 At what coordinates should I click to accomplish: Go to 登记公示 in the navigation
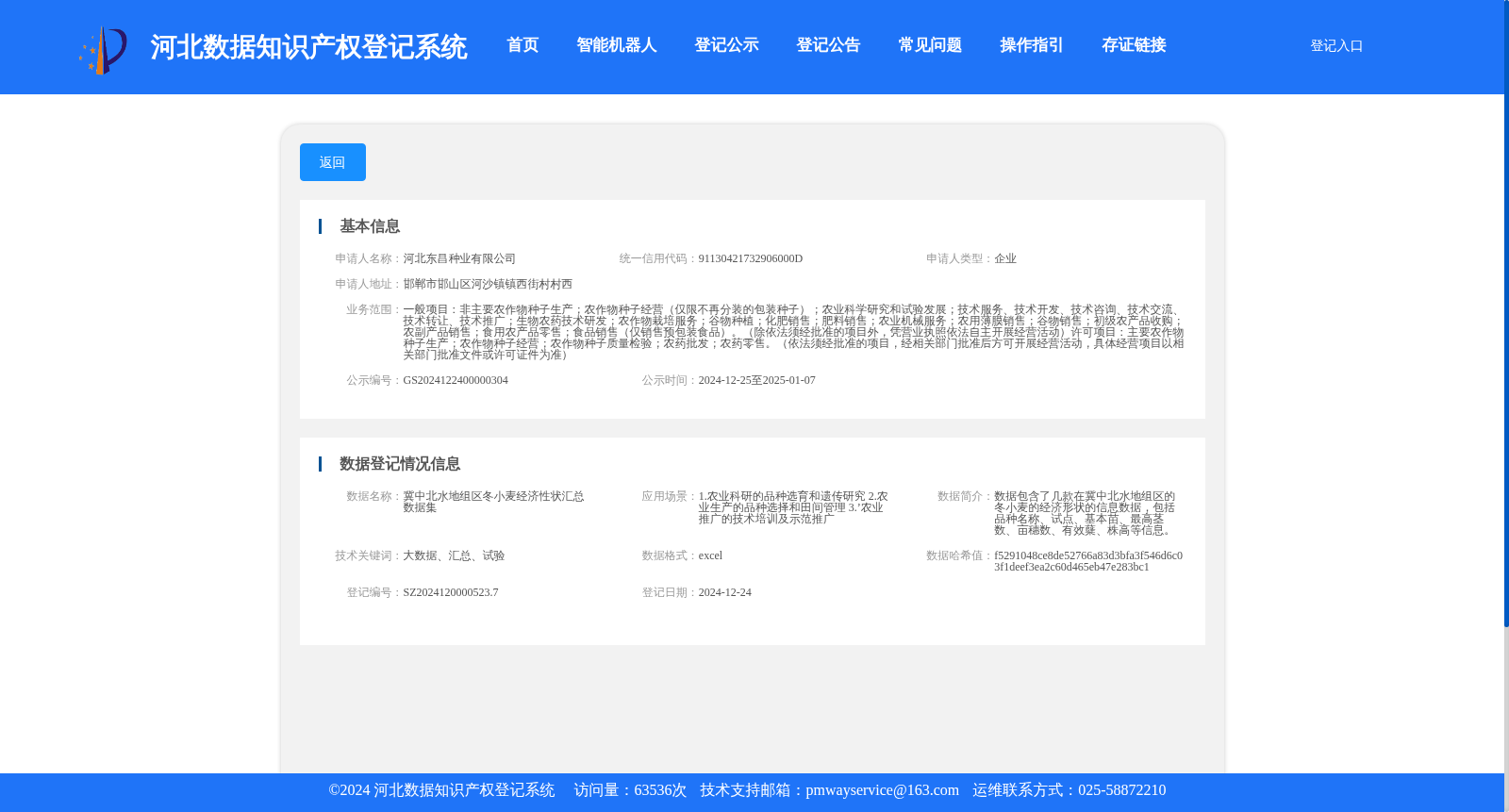[726, 45]
